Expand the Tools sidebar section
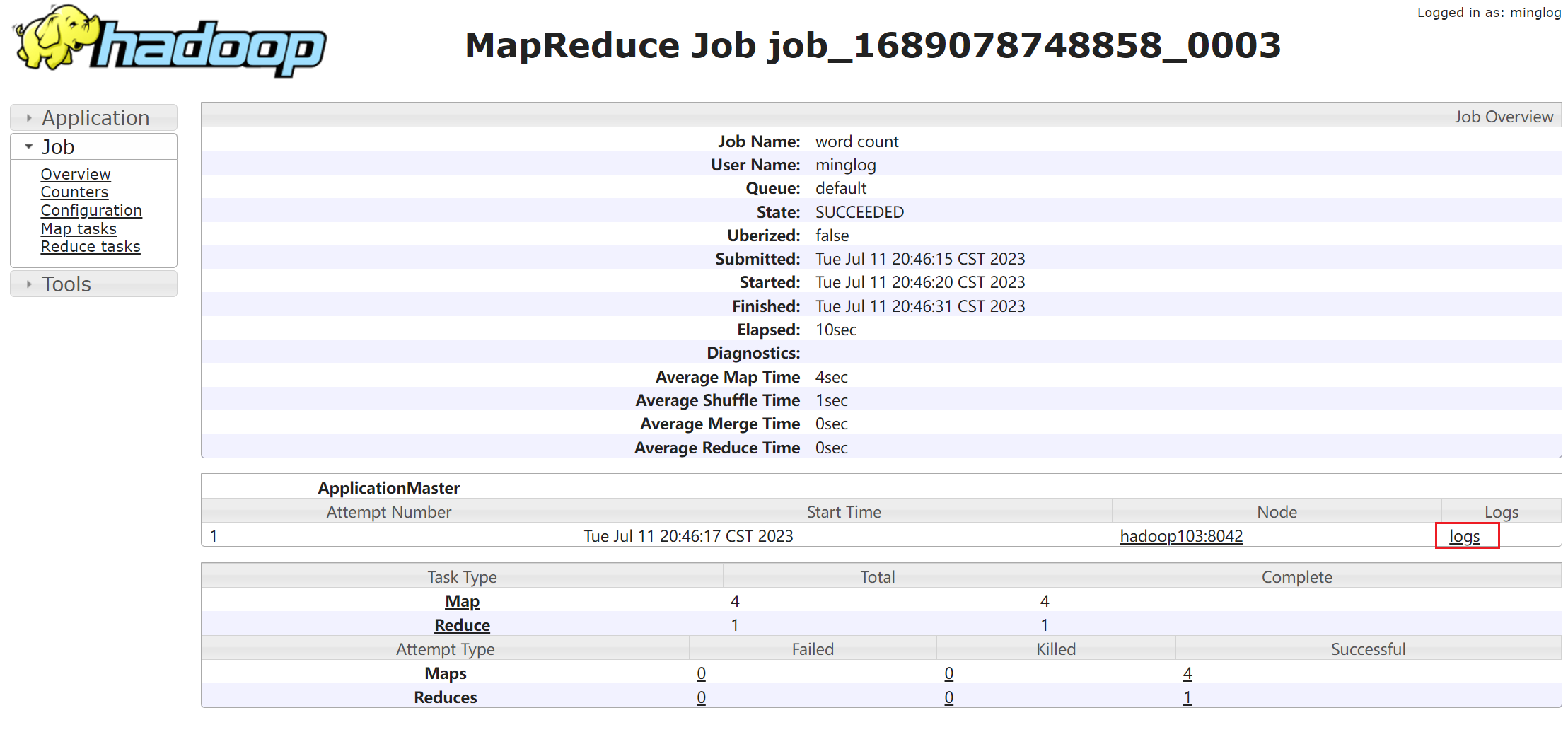 (x=93, y=284)
